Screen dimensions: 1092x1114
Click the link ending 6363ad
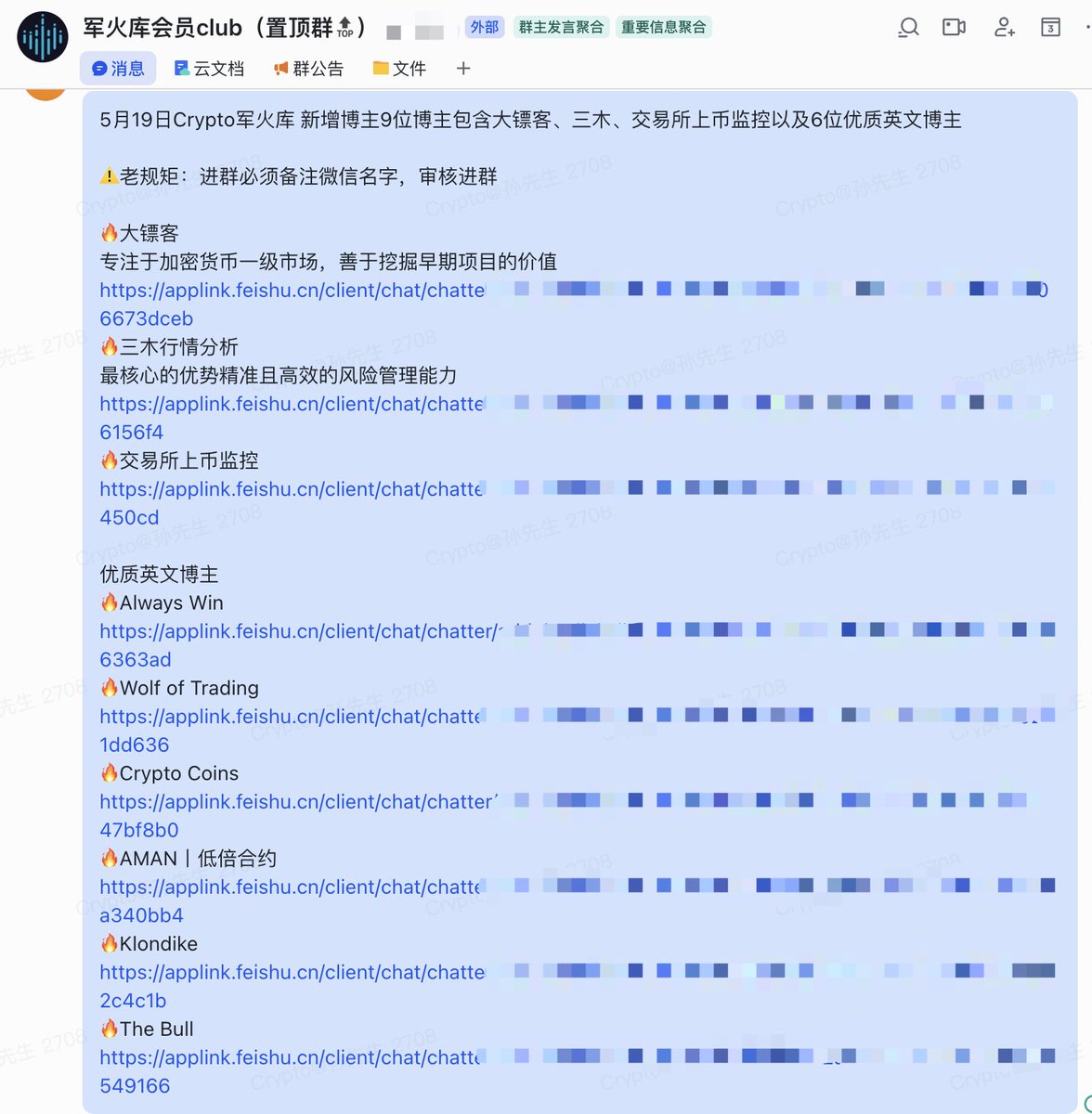click(136, 660)
